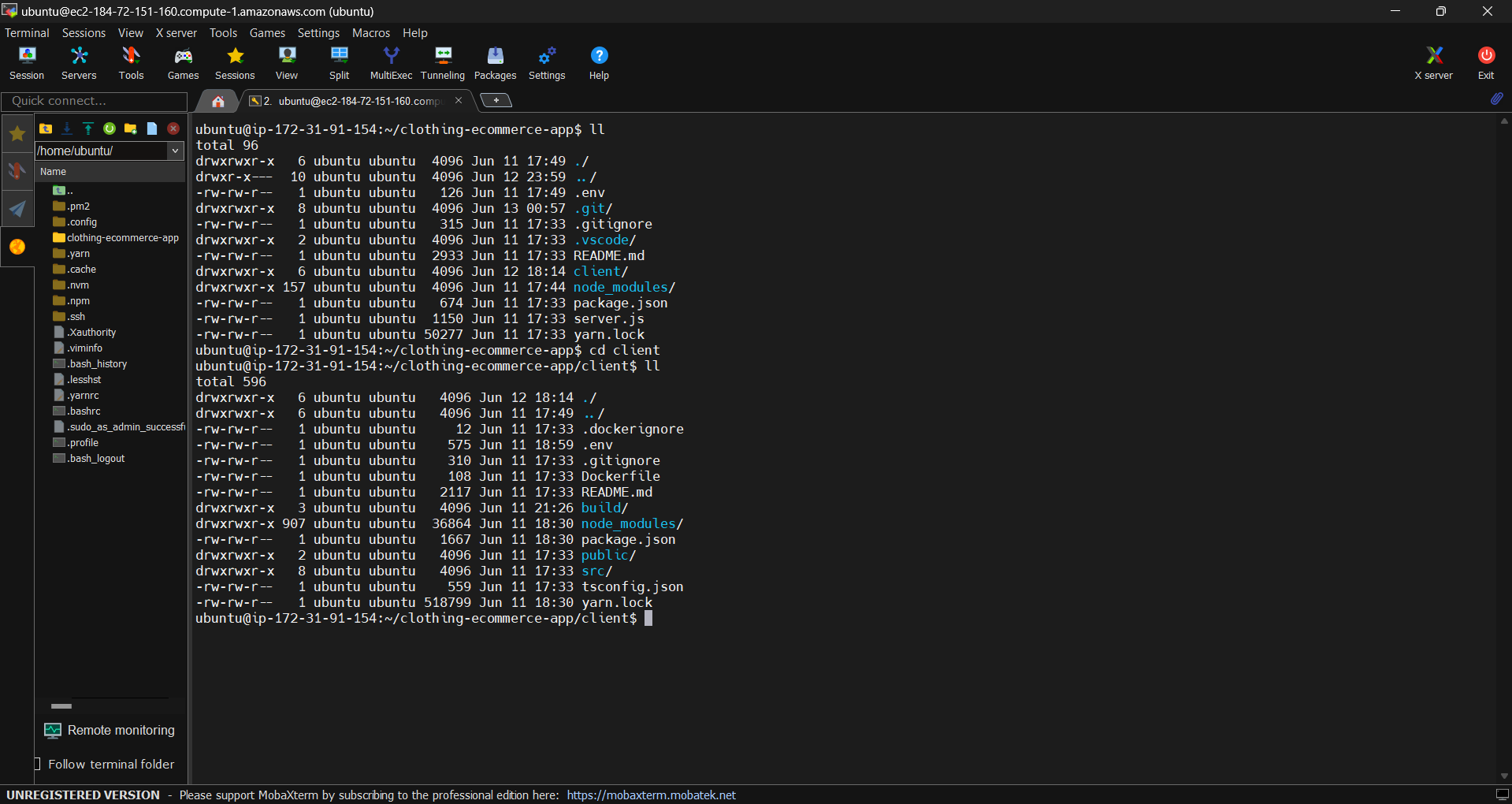Click the upload arrow icon in SFTP toolbar
1512x804 pixels.
(88, 128)
